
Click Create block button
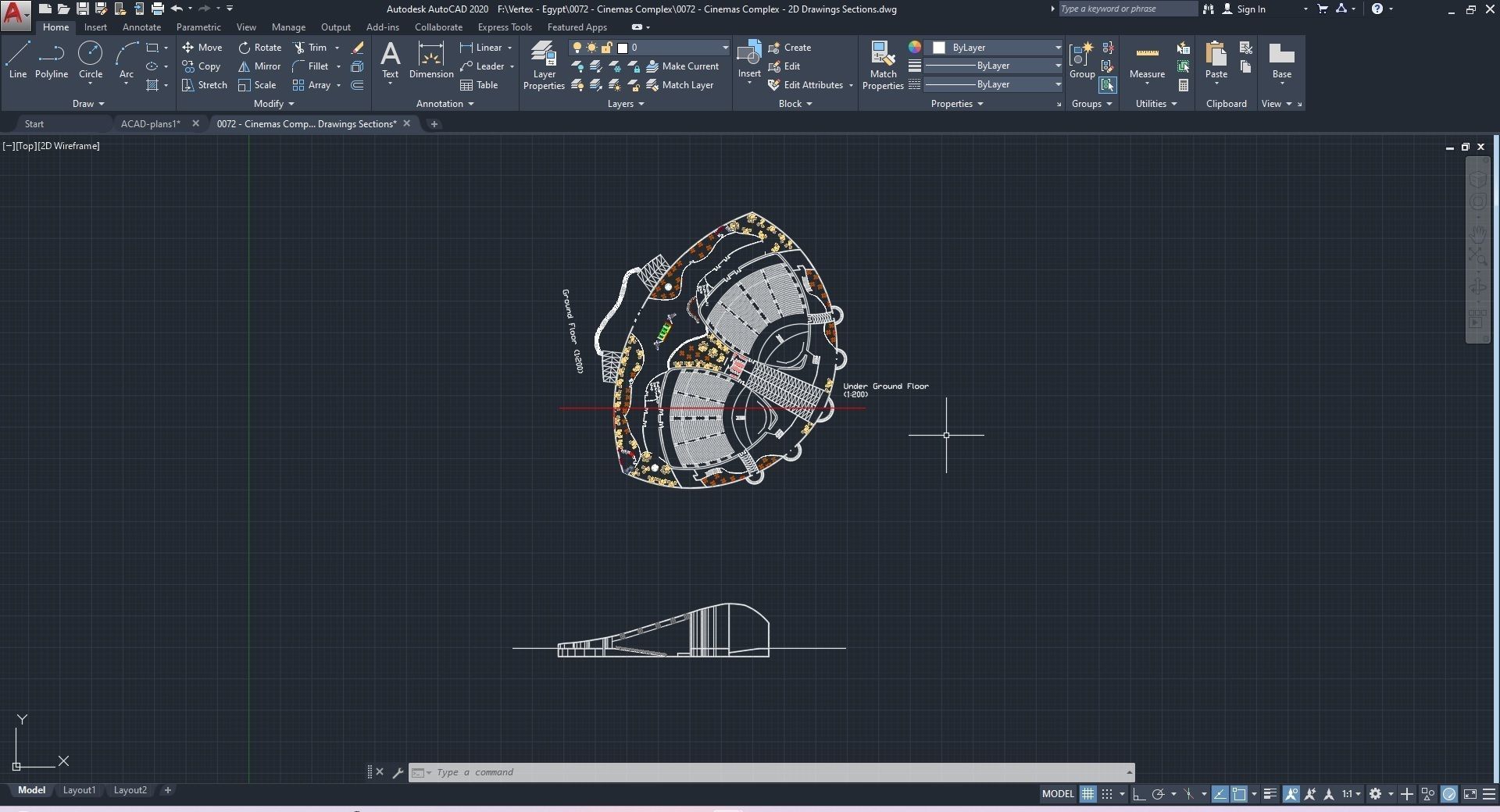pos(790,48)
